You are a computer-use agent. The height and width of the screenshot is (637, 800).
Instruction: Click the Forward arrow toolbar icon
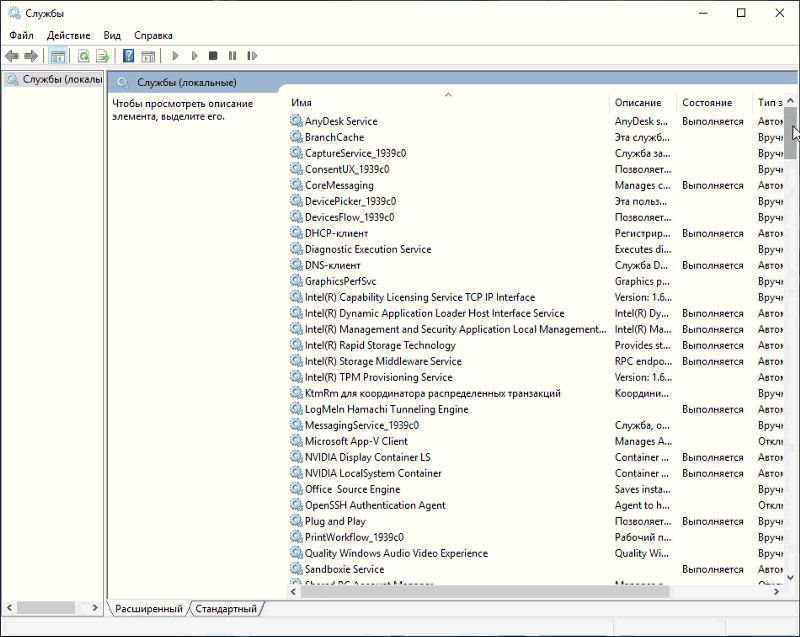coord(31,56)
